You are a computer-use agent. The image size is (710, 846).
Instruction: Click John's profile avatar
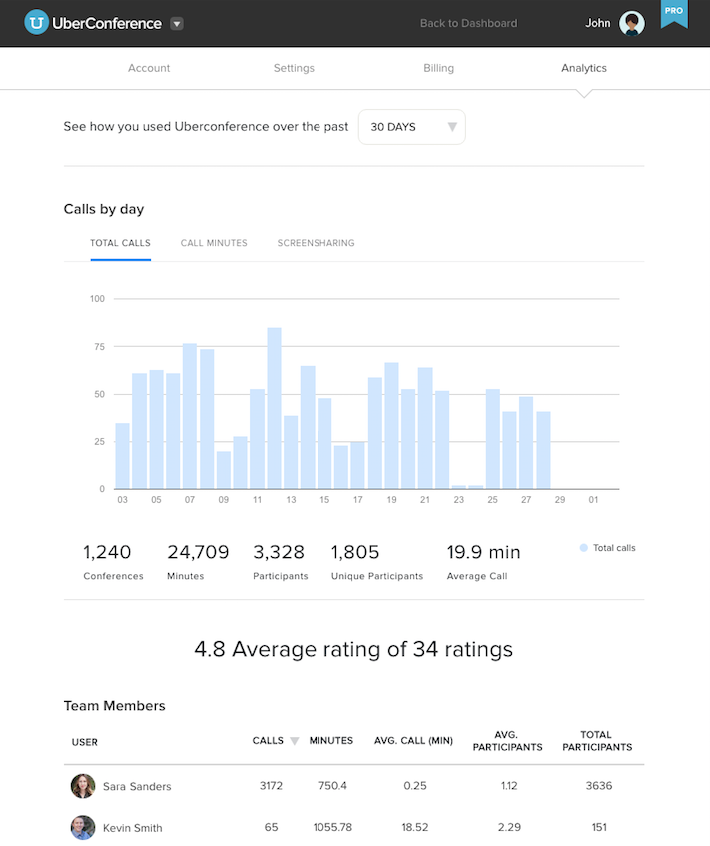click(632, 23)
